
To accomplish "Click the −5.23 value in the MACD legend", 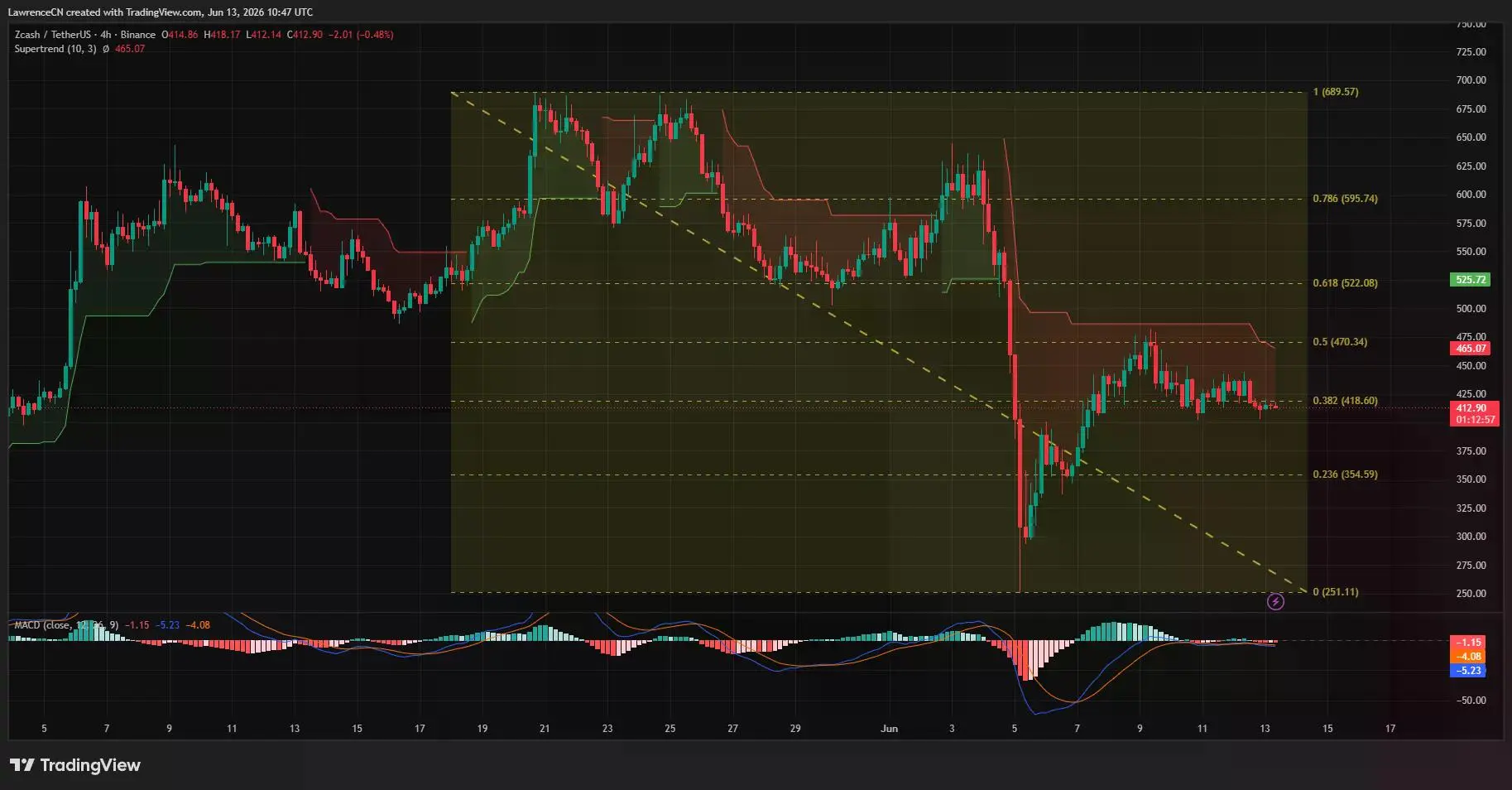I will (168, 625).
